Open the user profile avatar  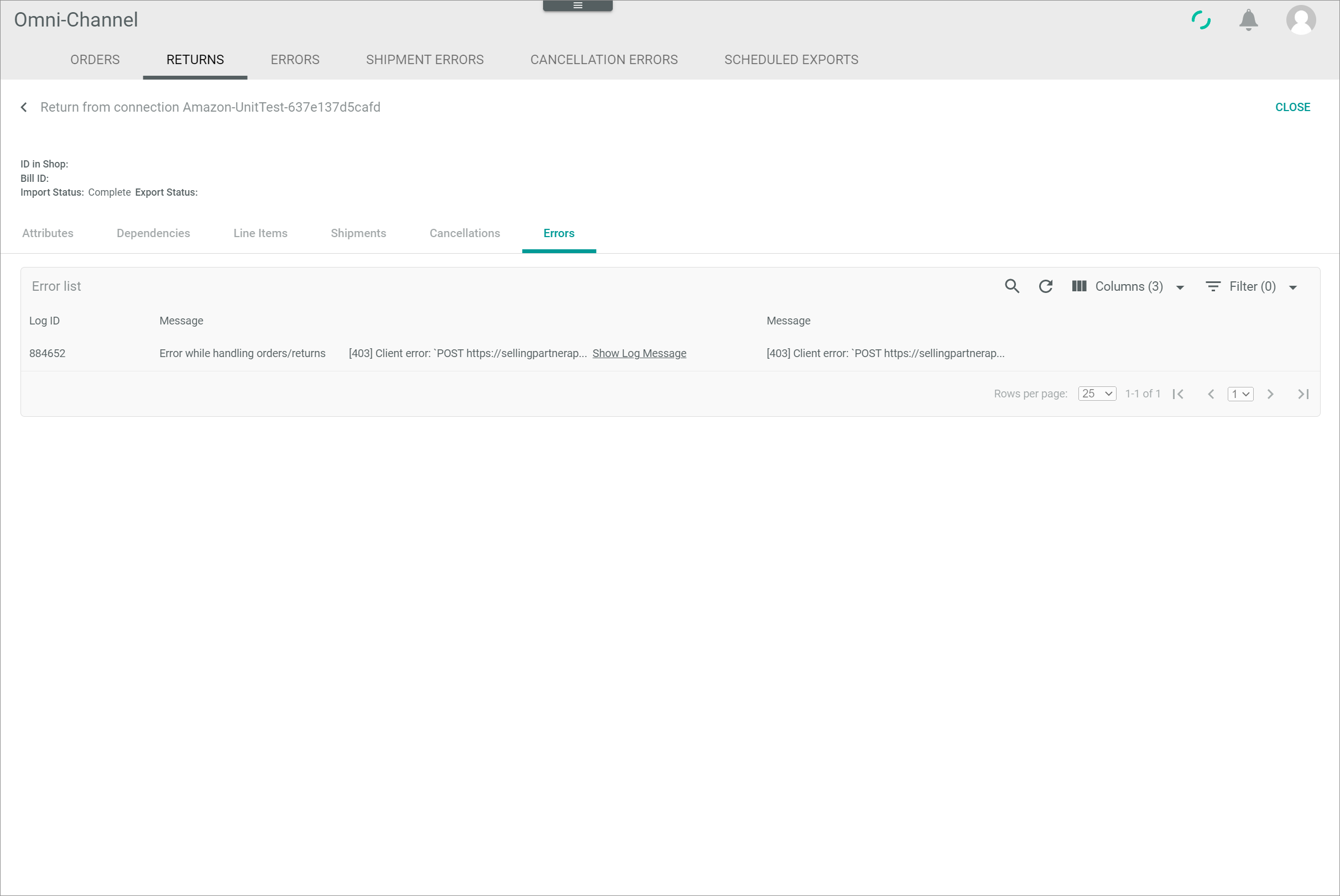tap(1301, 20)
